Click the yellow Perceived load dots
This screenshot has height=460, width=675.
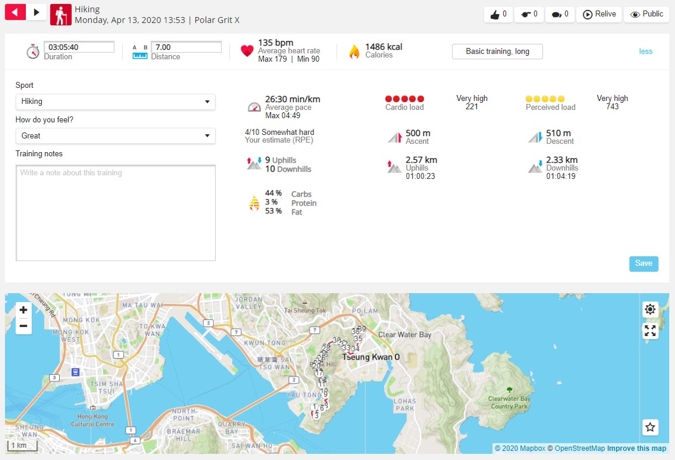pos(545,99)
